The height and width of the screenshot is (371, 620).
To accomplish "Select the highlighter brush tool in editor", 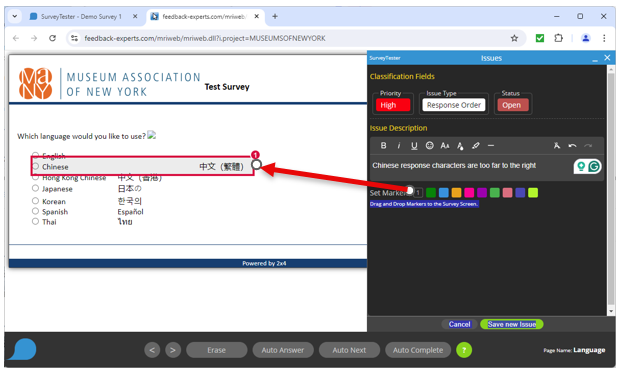I will (476, 146).
